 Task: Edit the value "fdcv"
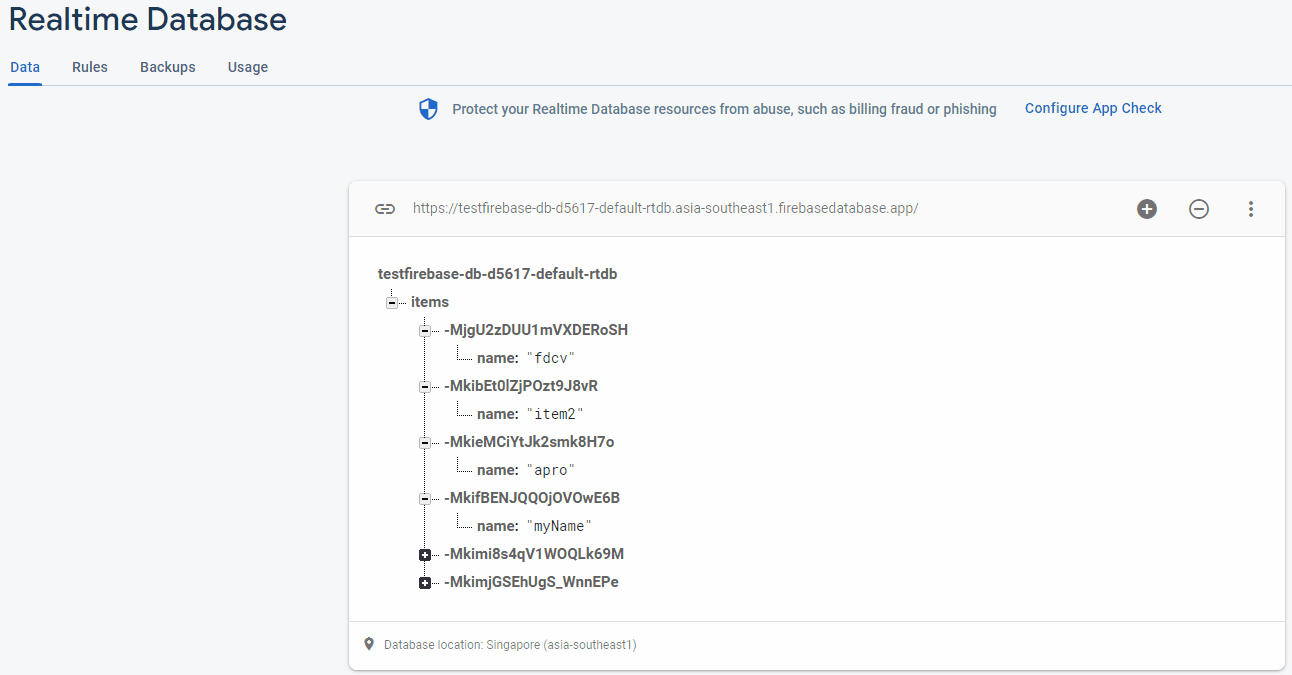(551, 358)
